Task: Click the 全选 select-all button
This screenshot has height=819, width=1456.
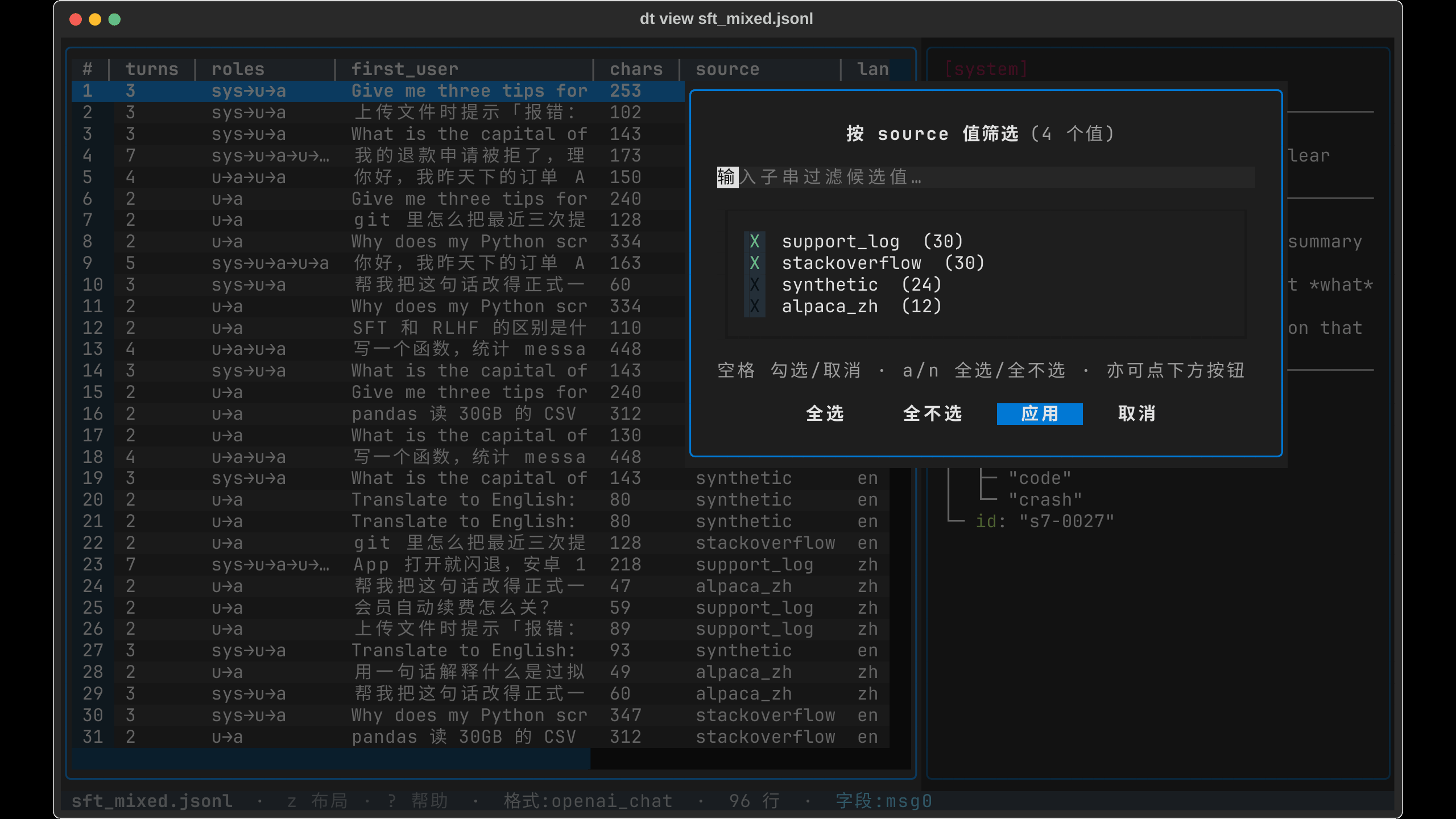Action: tap(825, 413)
